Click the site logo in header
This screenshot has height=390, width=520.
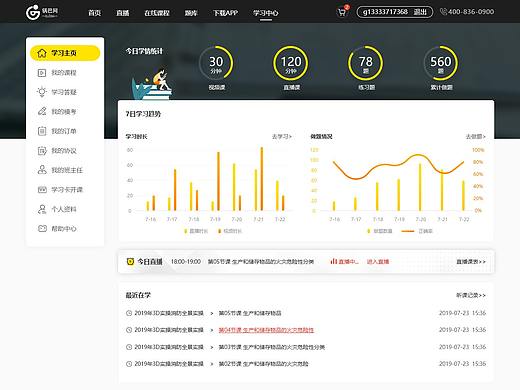pos(42,12)
